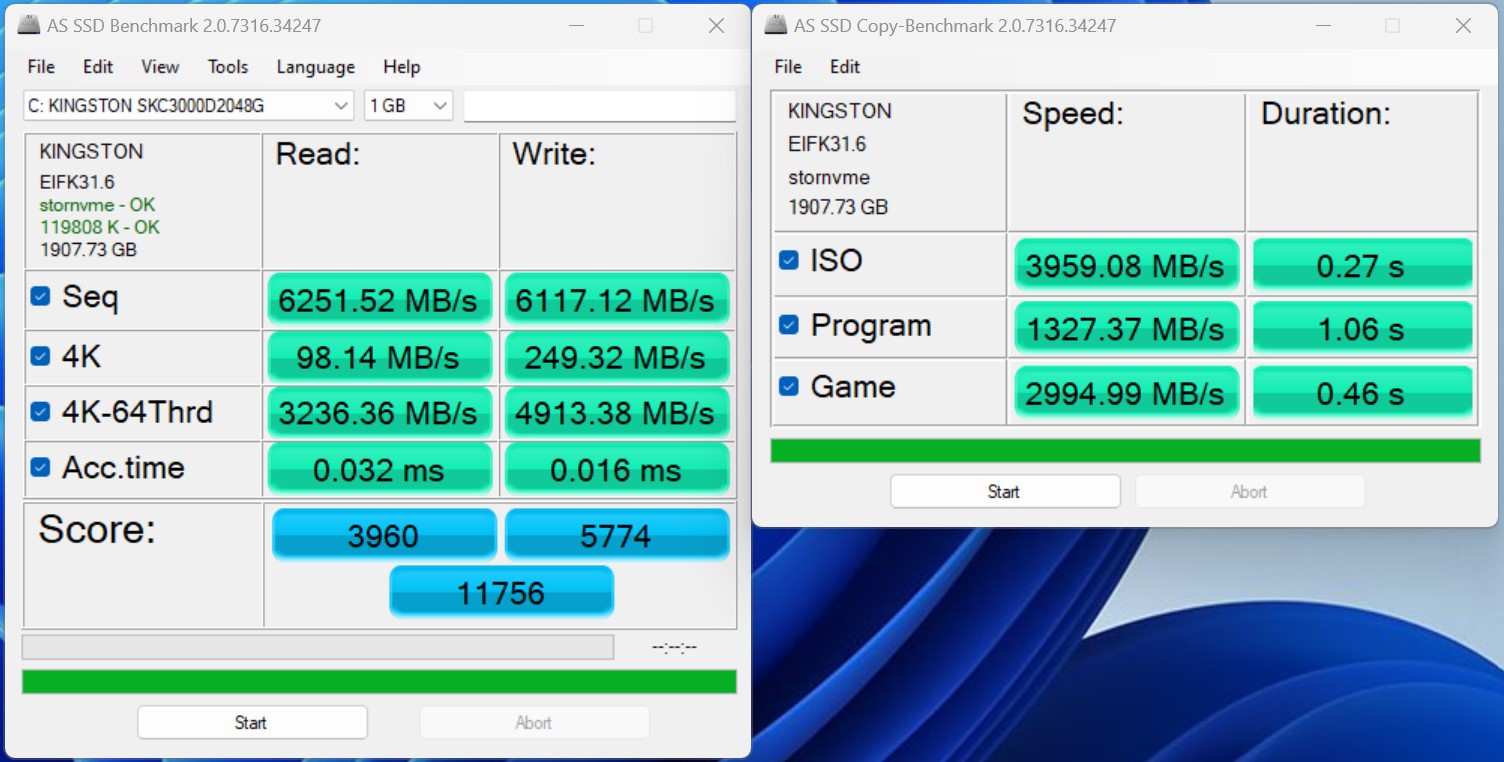This screenshot has height=762, width=1504.
Task: Uncheck the 4K test checkbox
Action: coord(40,356)
